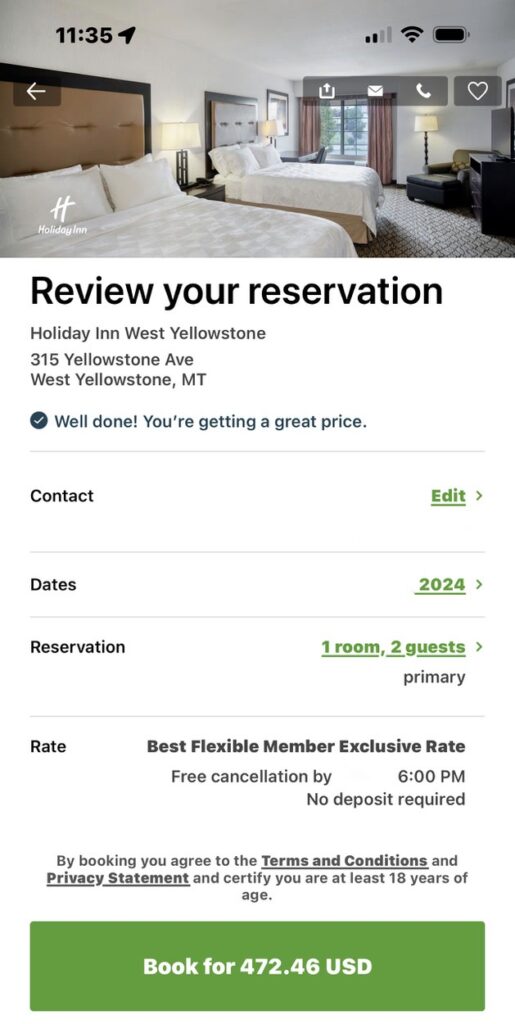The height and width of the screenshot is (1024, 515).
Task: Open the 2024 dates link
Action: pos(441,584)
